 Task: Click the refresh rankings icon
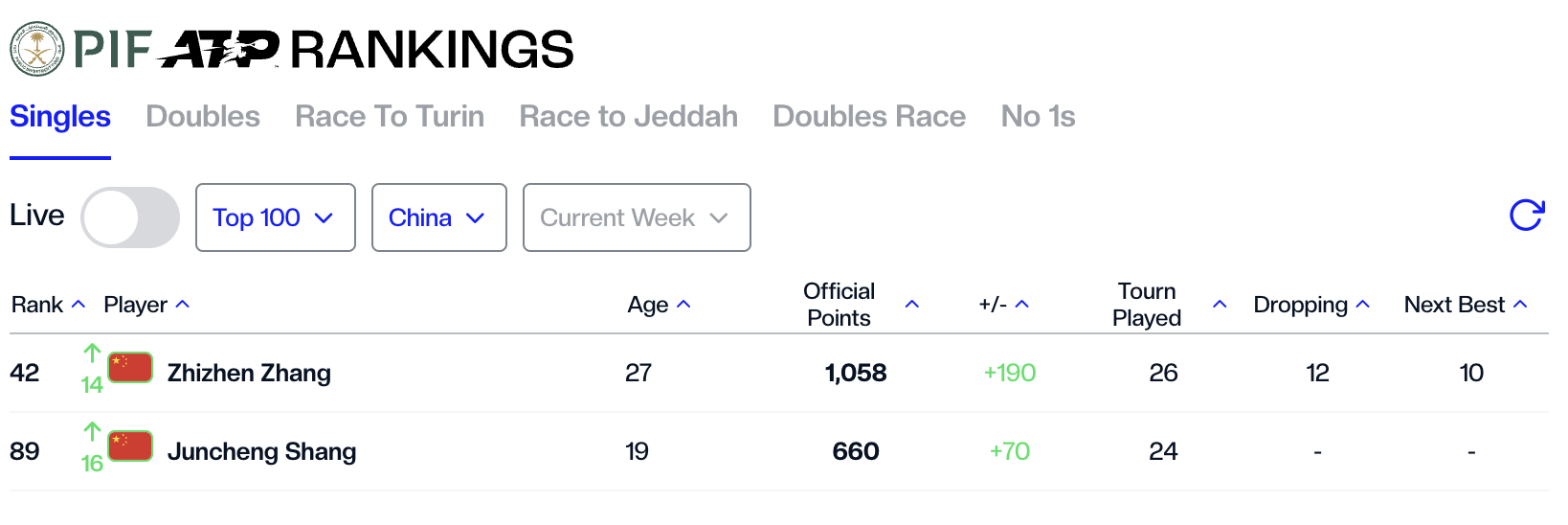1526,216
